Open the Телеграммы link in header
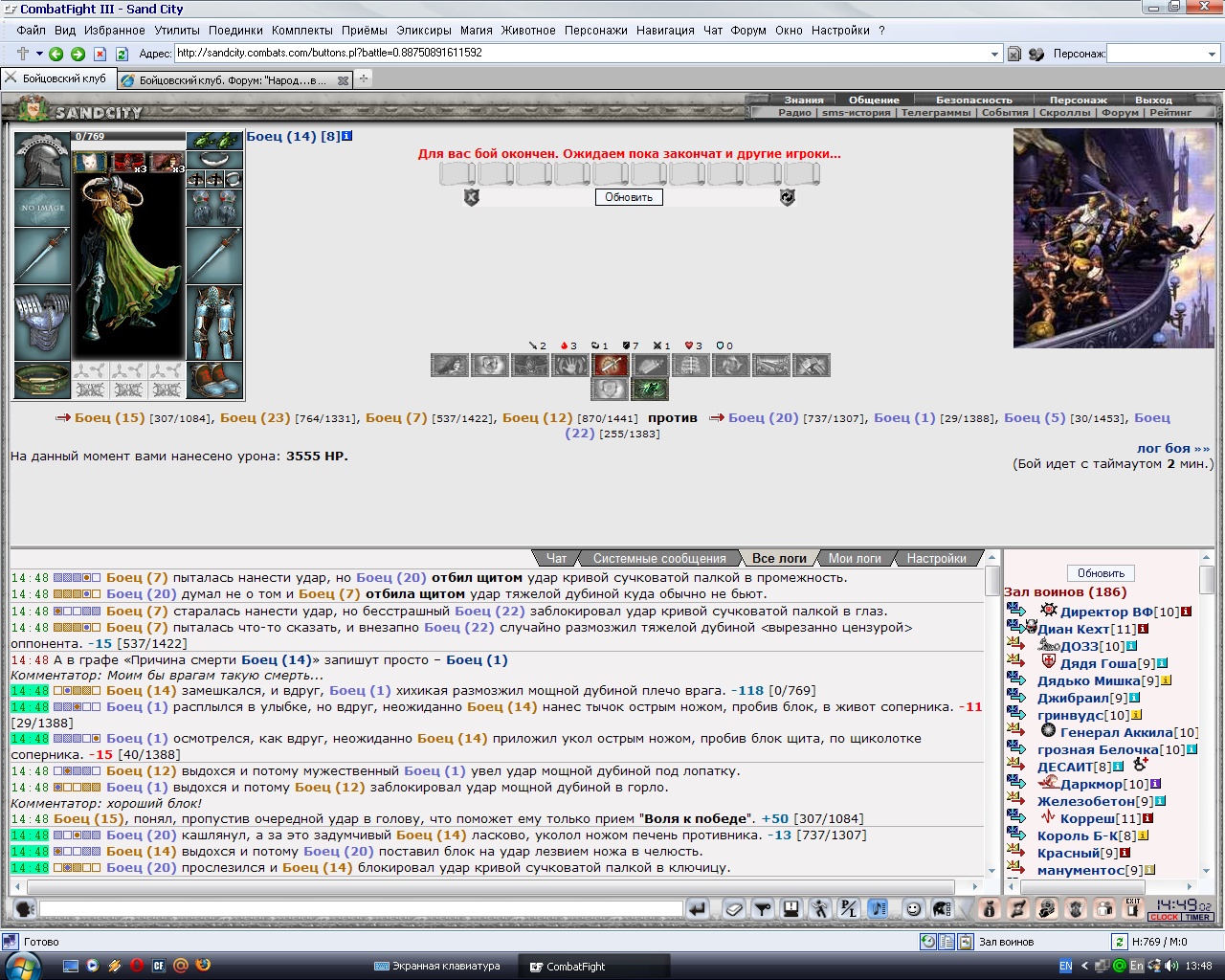Screen dimensions: 1225x980 [935, 112]
